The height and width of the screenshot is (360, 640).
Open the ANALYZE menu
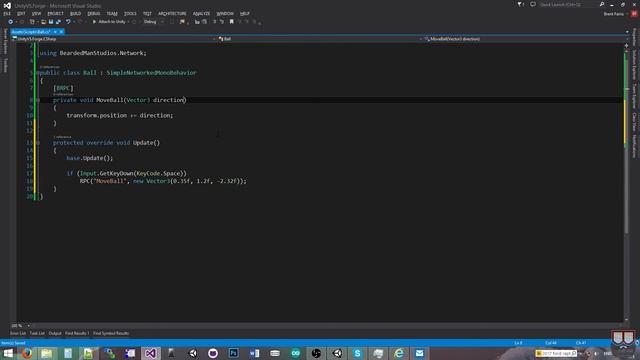(x=201, y=13)
